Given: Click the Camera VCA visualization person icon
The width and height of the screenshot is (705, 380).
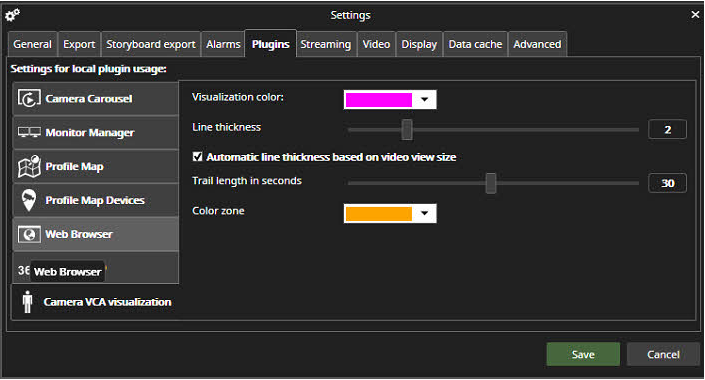Looking at the screenshot, I should click(x=27, y=302).
